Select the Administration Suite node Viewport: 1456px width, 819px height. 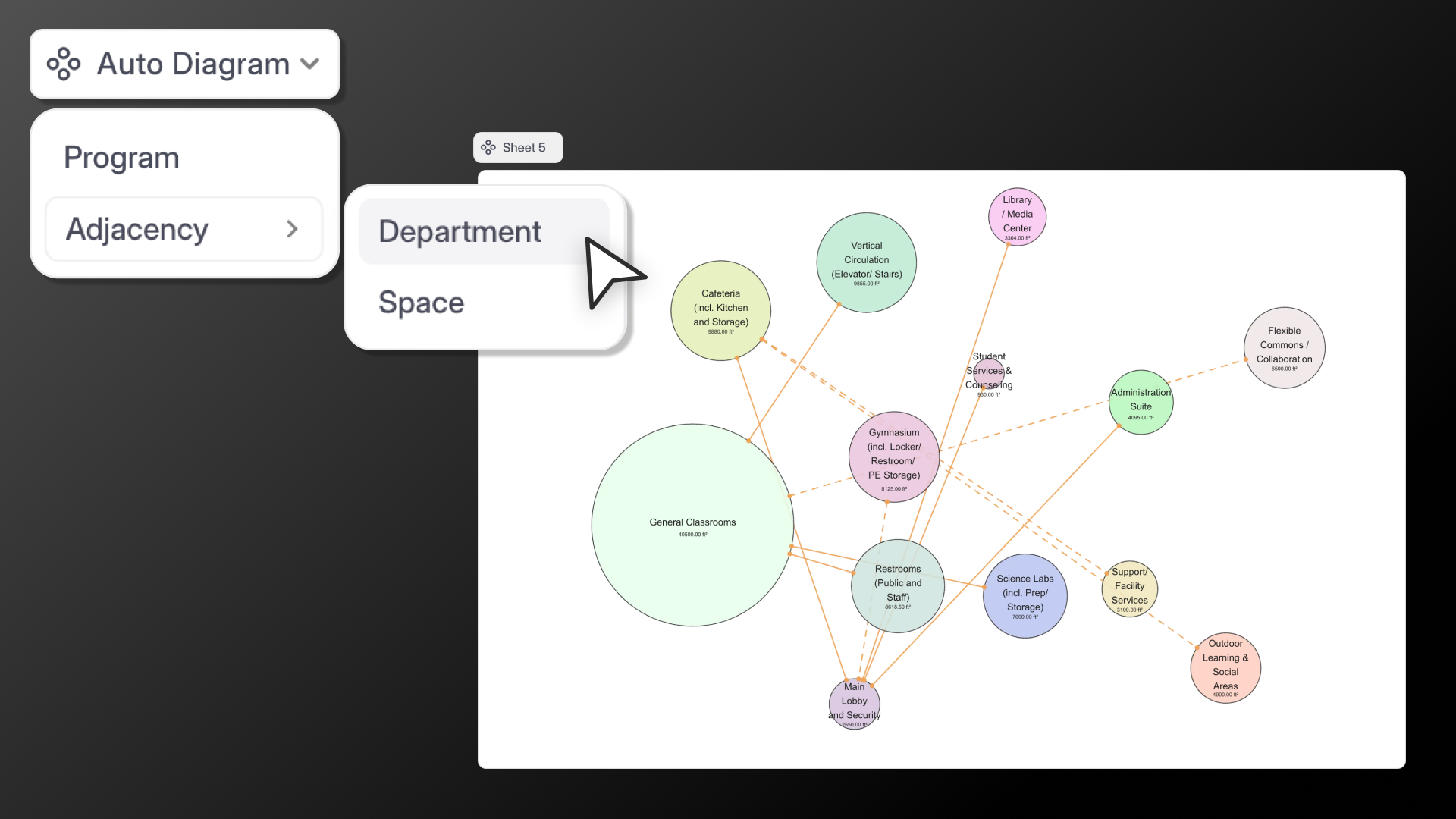pyautogui.click(x=1141, y=402)
